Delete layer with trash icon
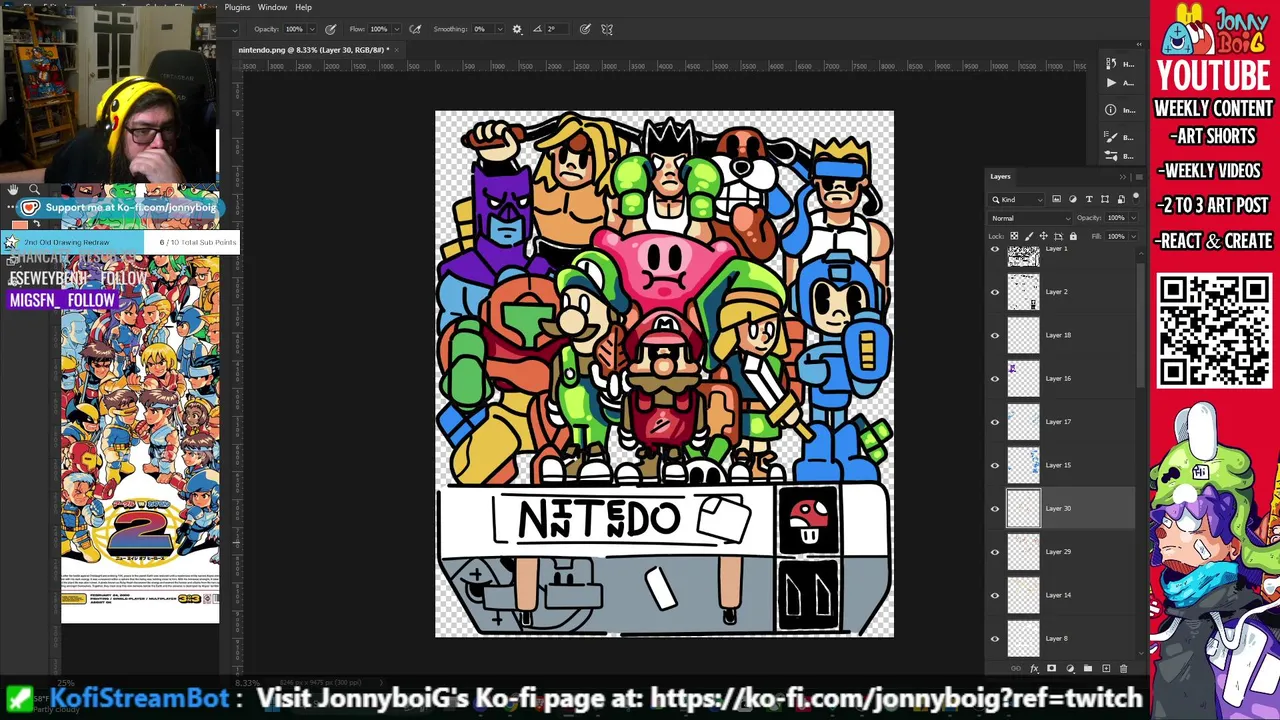The width and height of the screenshot is (1280, 720). 1123,669
